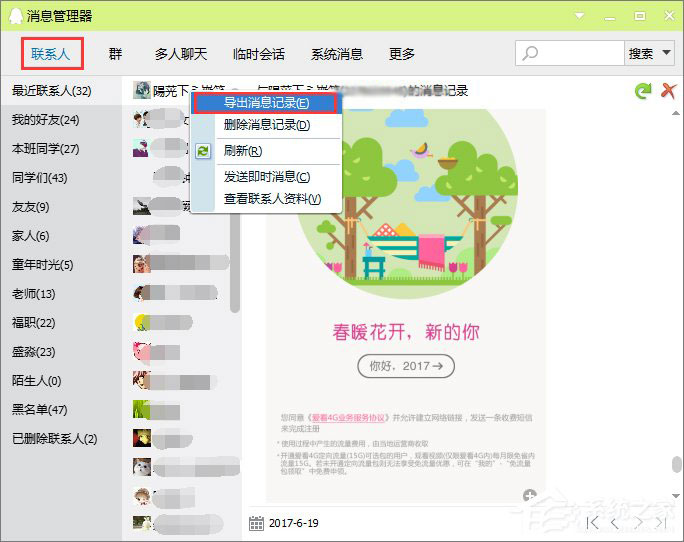Select 福职(22) group
The image size is (684, 542).
61,323
